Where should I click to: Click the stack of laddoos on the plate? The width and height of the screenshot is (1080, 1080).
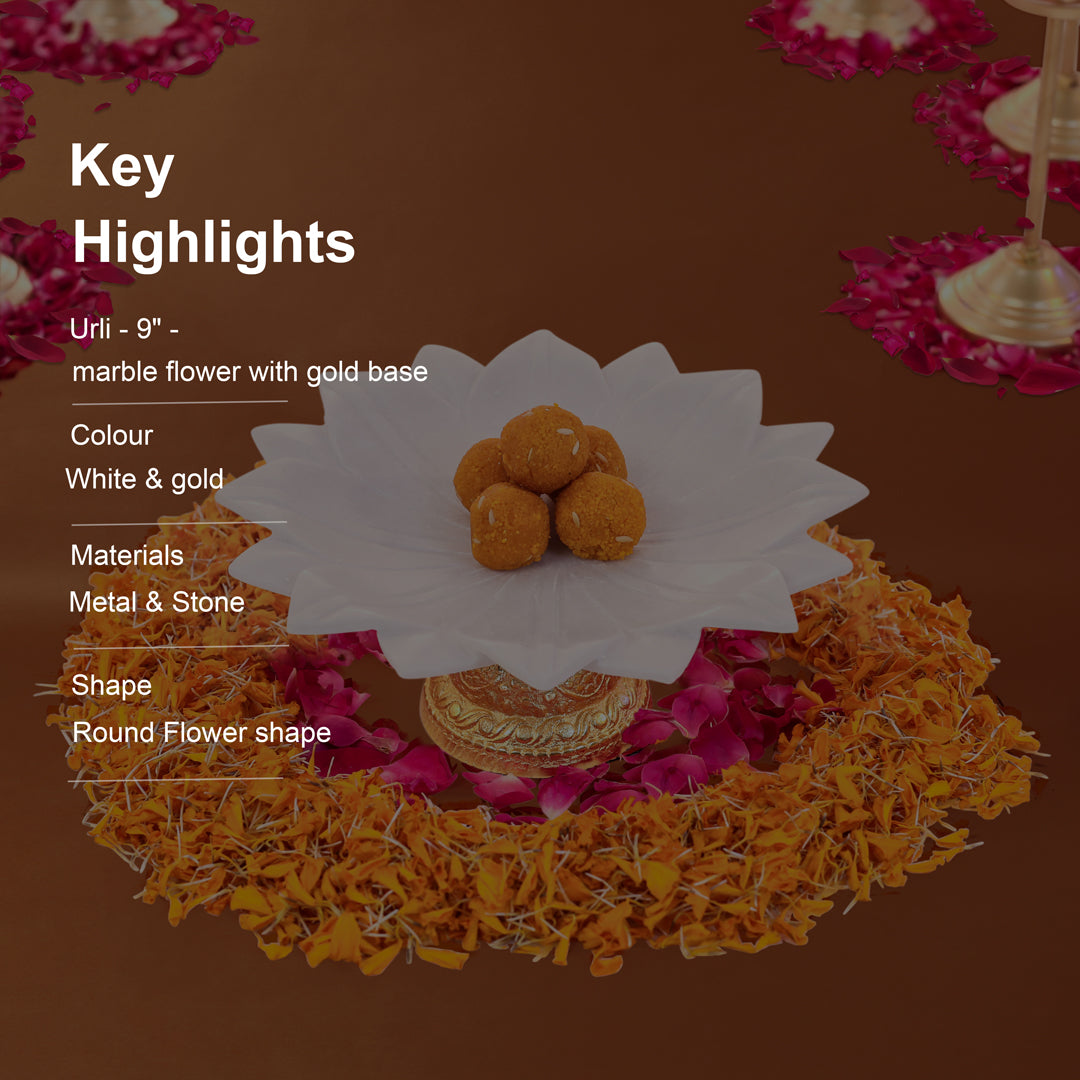tap(549, 487)
